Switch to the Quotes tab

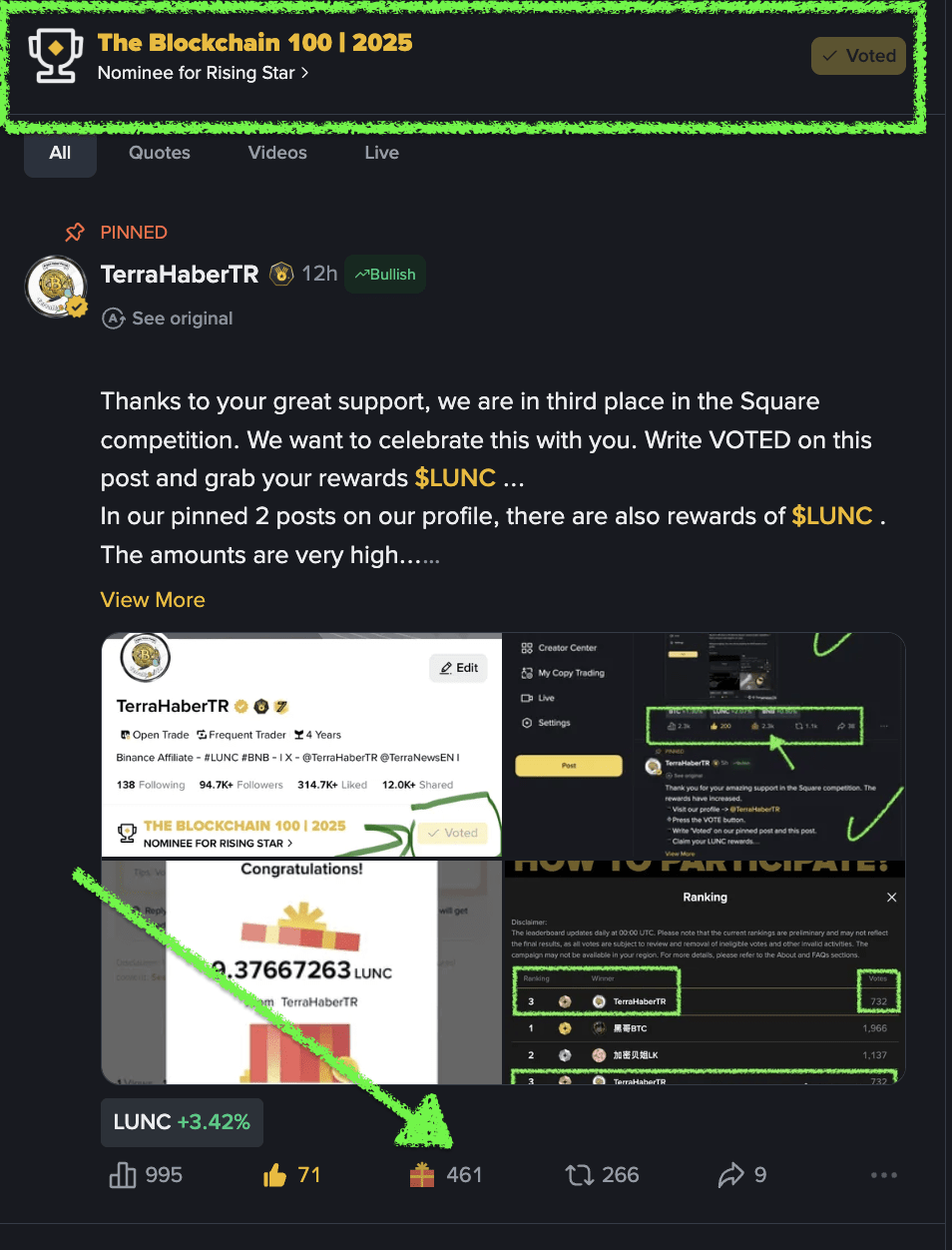[160, 153]
